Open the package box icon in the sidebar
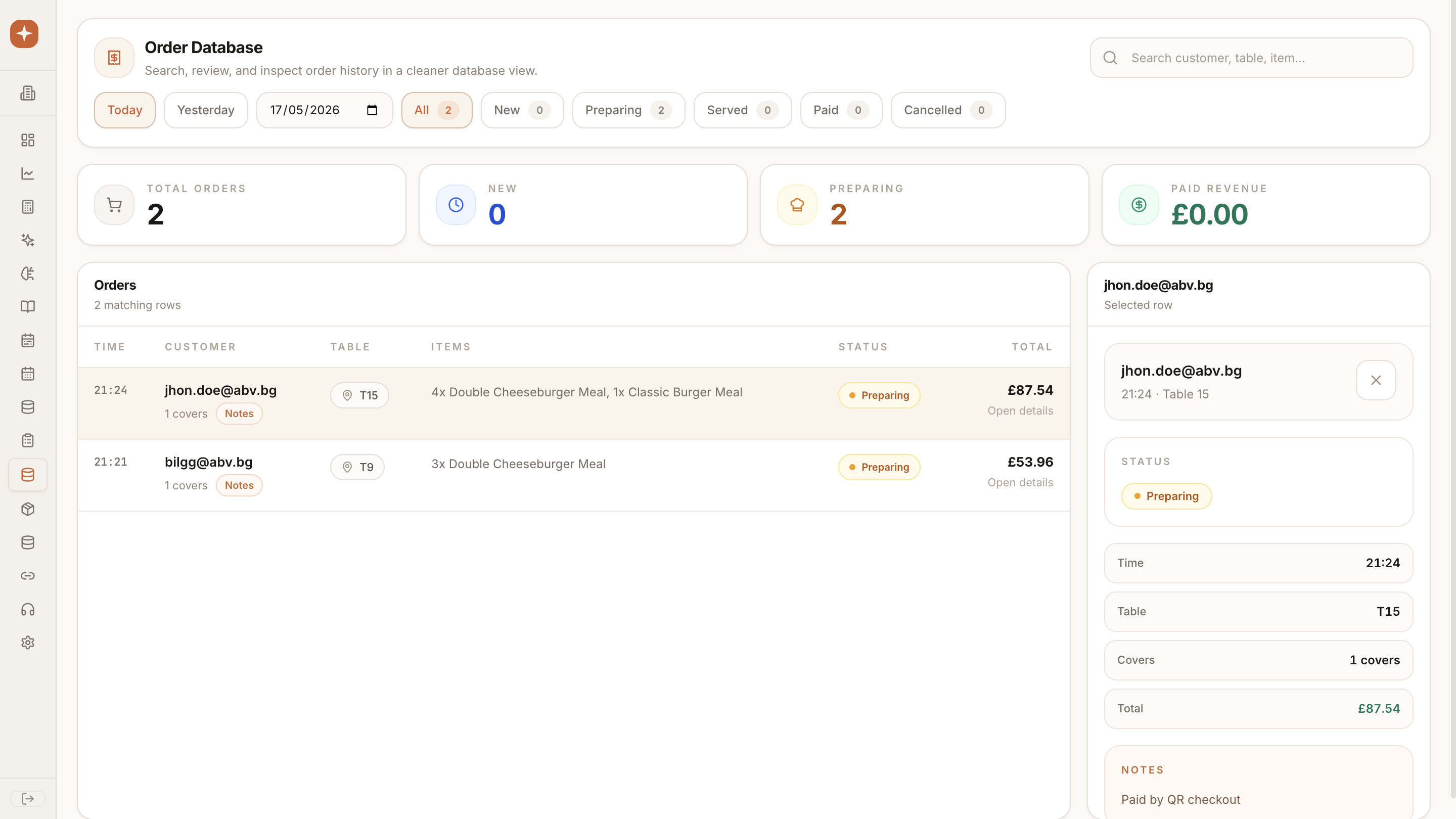 pyautogui.click(x=28, y=509)
